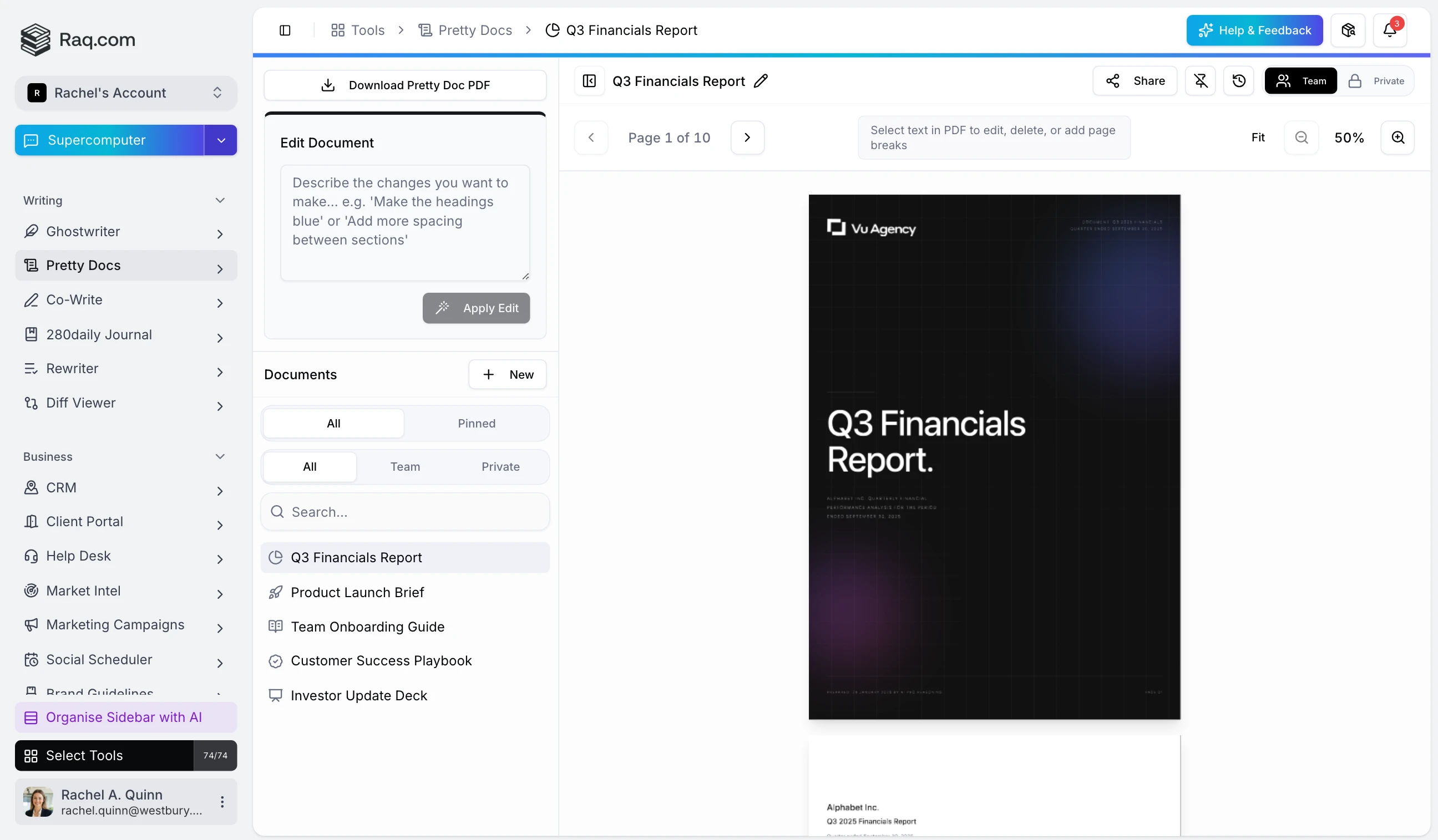Screen dimensions: 1438x840
Task: Open Co-Write tool in sidebar
Action: click(x=126, y=300)
